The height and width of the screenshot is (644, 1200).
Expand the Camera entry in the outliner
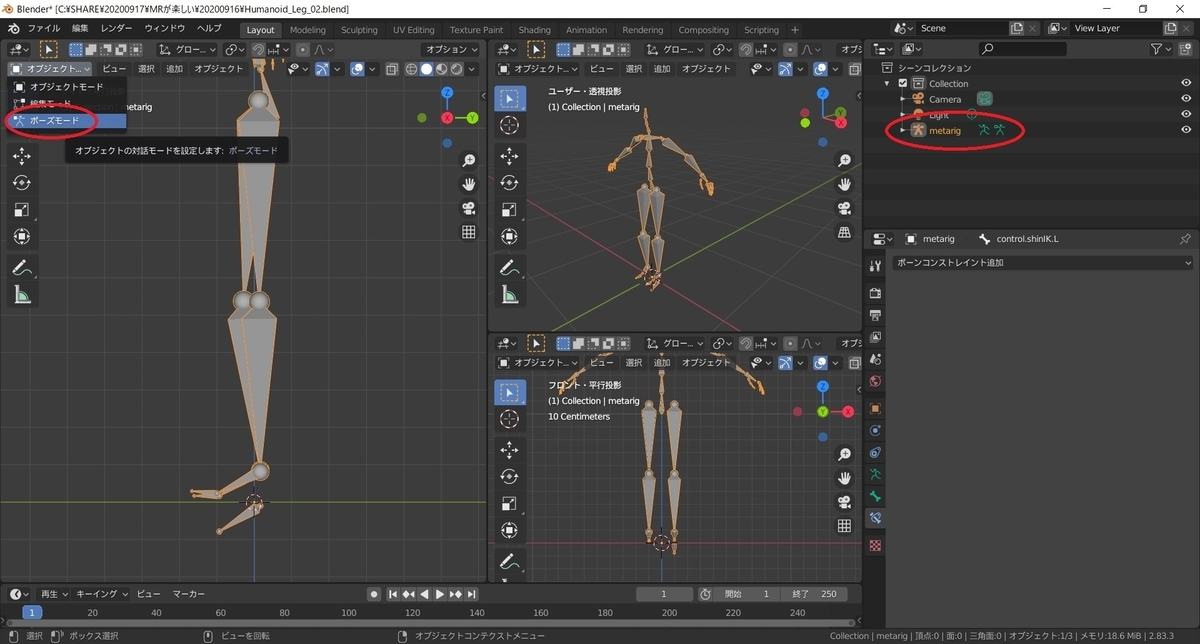point(903,99)
